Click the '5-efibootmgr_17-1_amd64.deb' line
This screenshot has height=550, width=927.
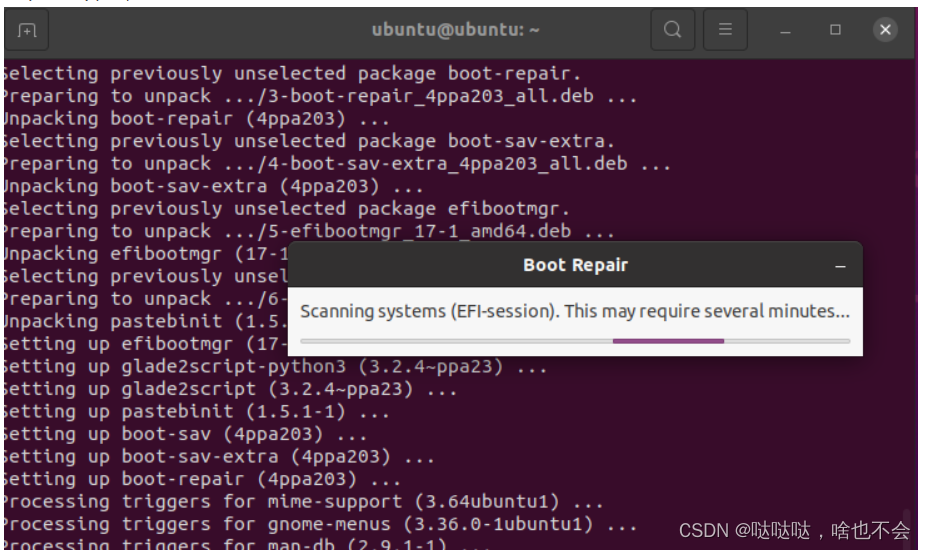click(x=308, y=231)
